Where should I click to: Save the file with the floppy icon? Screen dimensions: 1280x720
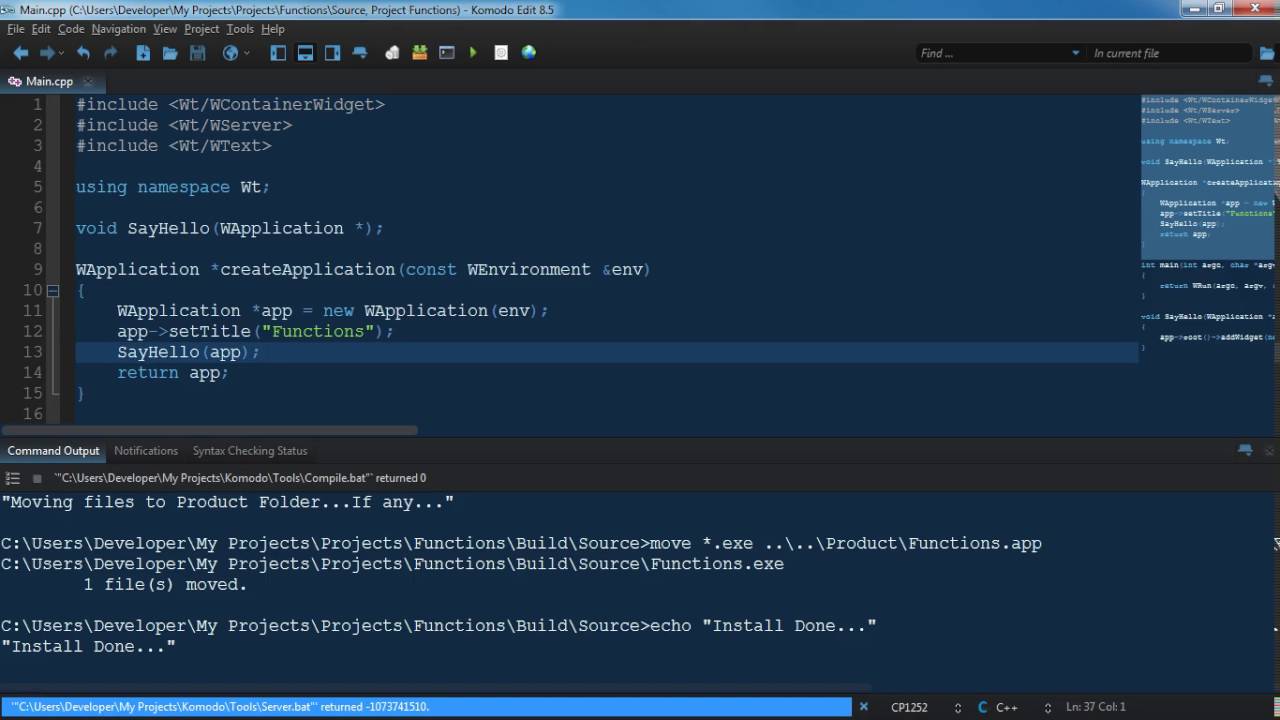pyautogui.click(x=197, y=53)
